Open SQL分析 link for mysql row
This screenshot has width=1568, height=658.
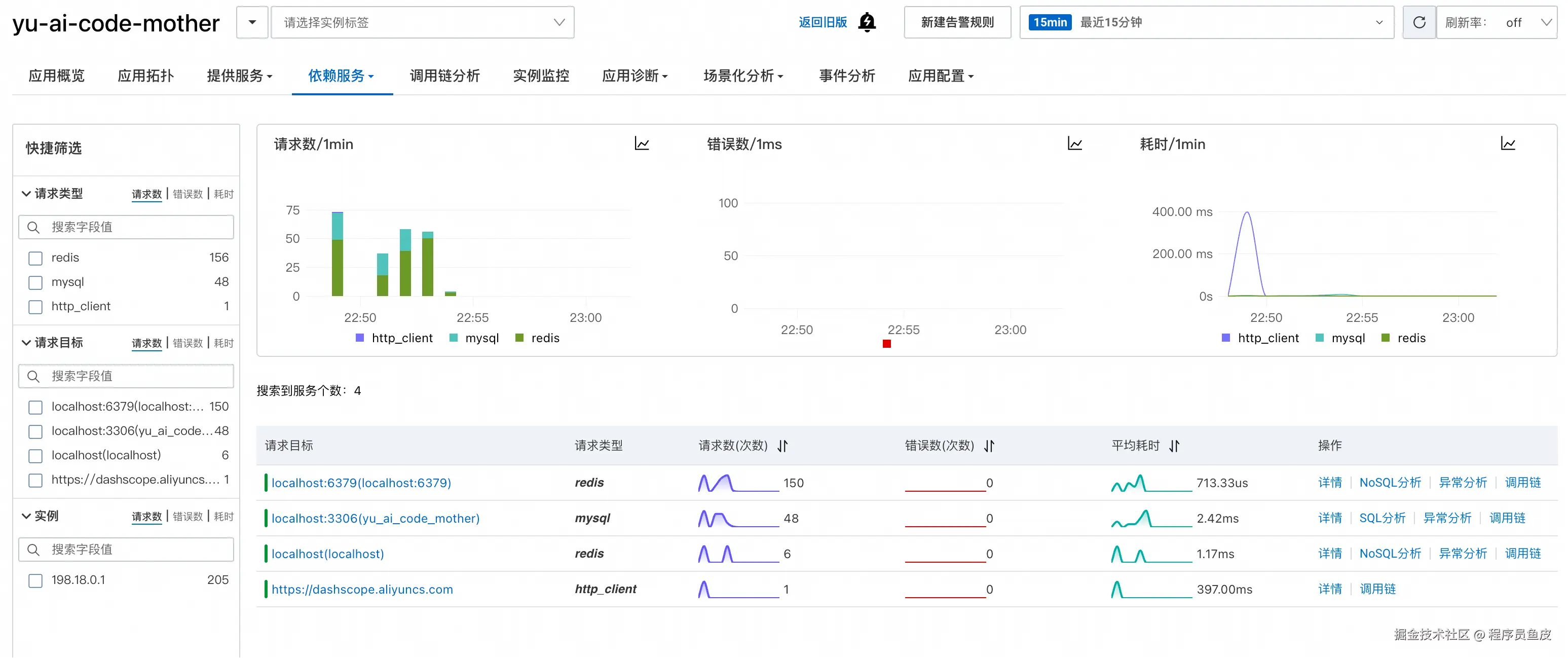(x=1382, y=518)
